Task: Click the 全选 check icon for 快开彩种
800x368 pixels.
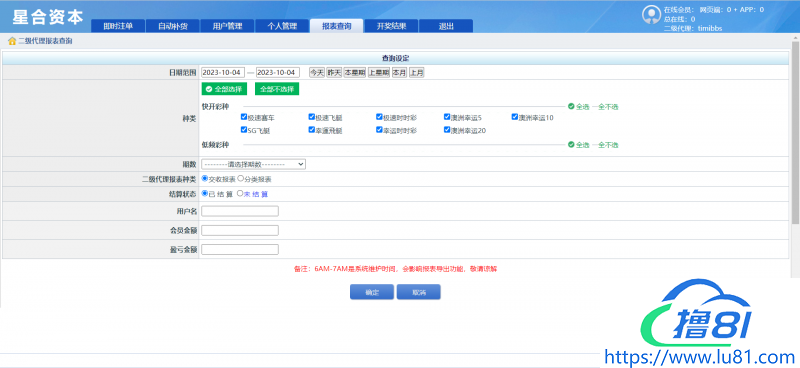Action: pos(571,107)
